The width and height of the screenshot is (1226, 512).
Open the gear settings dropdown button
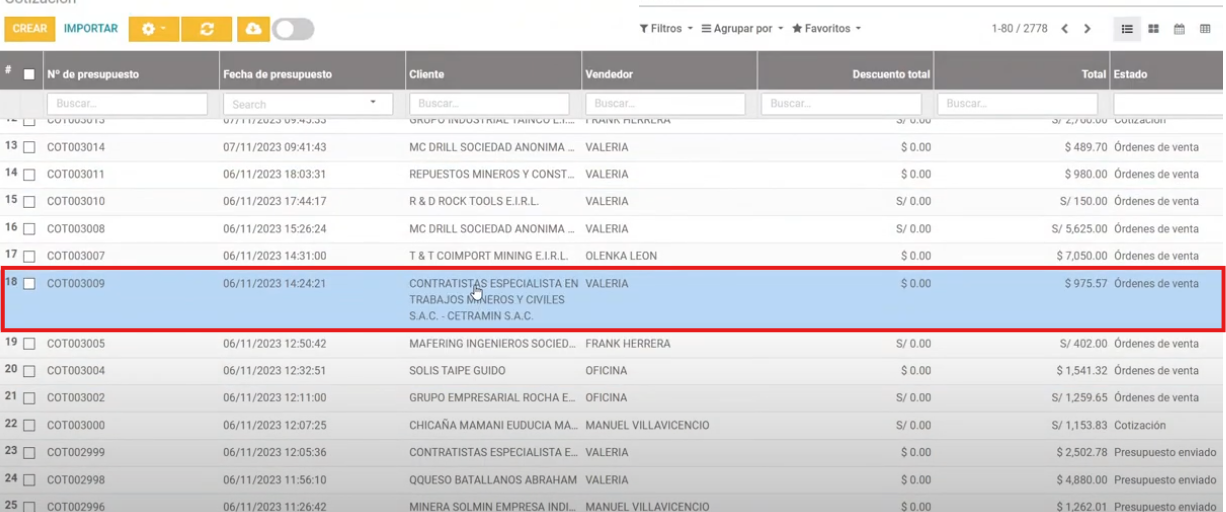coord(153,29)
